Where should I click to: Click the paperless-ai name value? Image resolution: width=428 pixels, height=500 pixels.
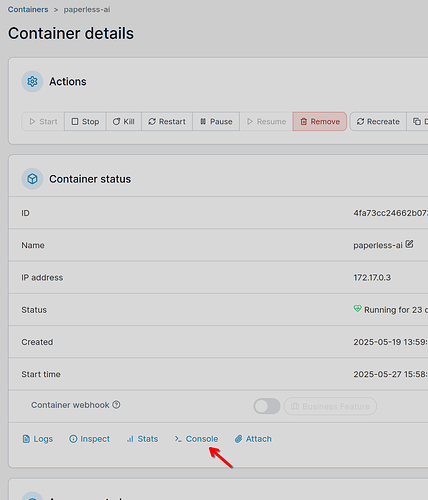[378, 245]
